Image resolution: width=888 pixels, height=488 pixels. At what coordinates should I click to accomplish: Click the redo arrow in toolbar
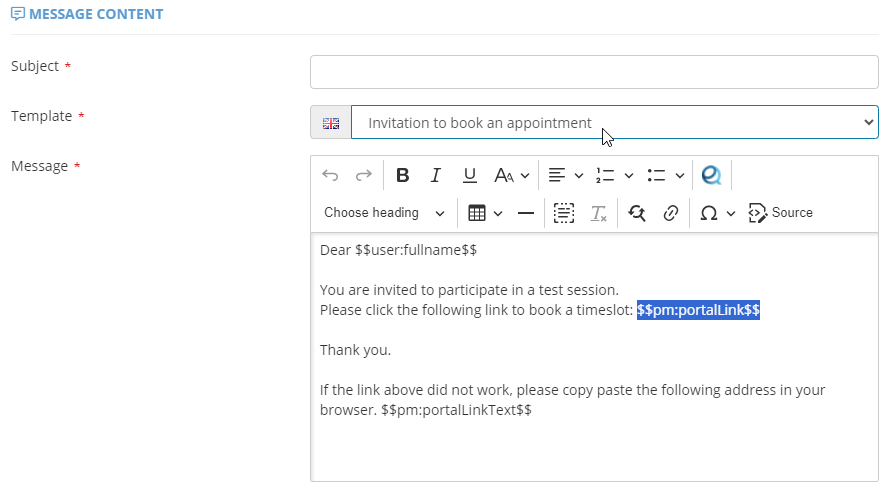(x=363, y=175)
